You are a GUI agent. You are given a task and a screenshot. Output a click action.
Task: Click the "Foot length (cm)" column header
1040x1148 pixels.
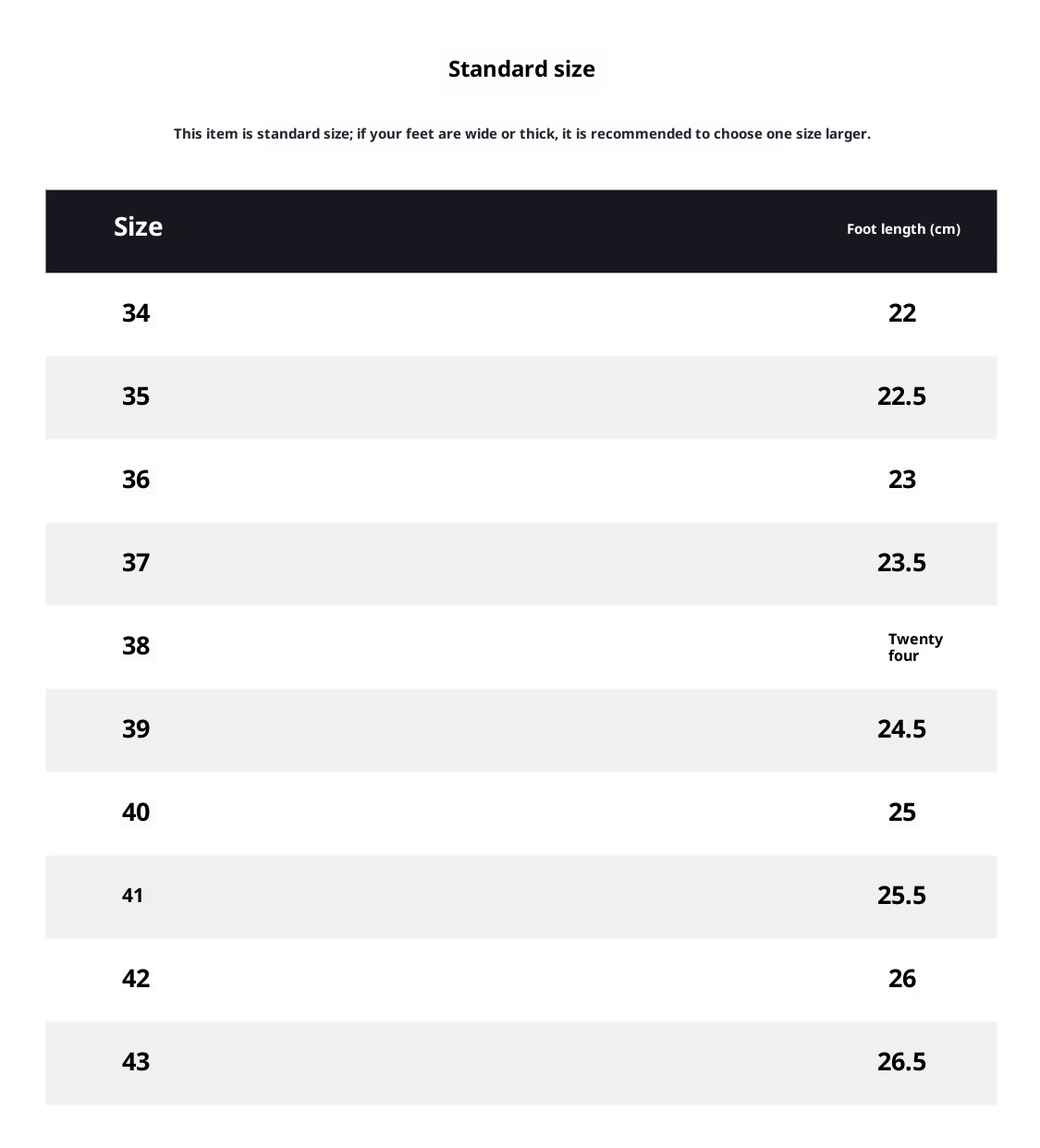point(903,229)
